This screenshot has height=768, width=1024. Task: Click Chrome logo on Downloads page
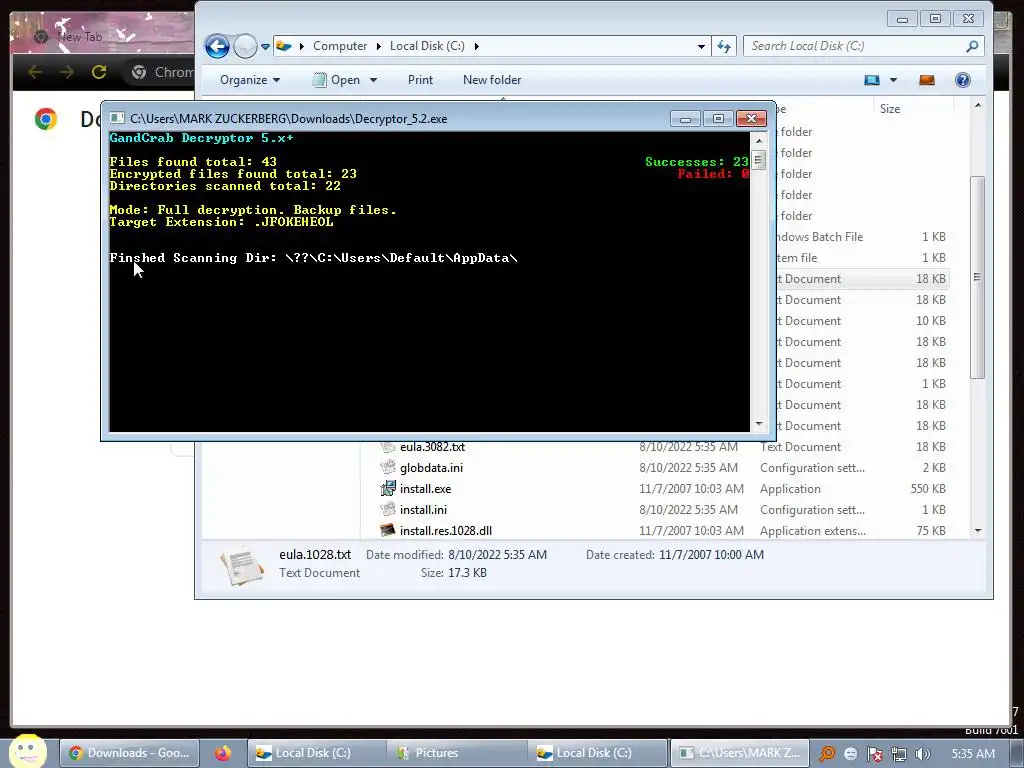(x=46, y=119)
